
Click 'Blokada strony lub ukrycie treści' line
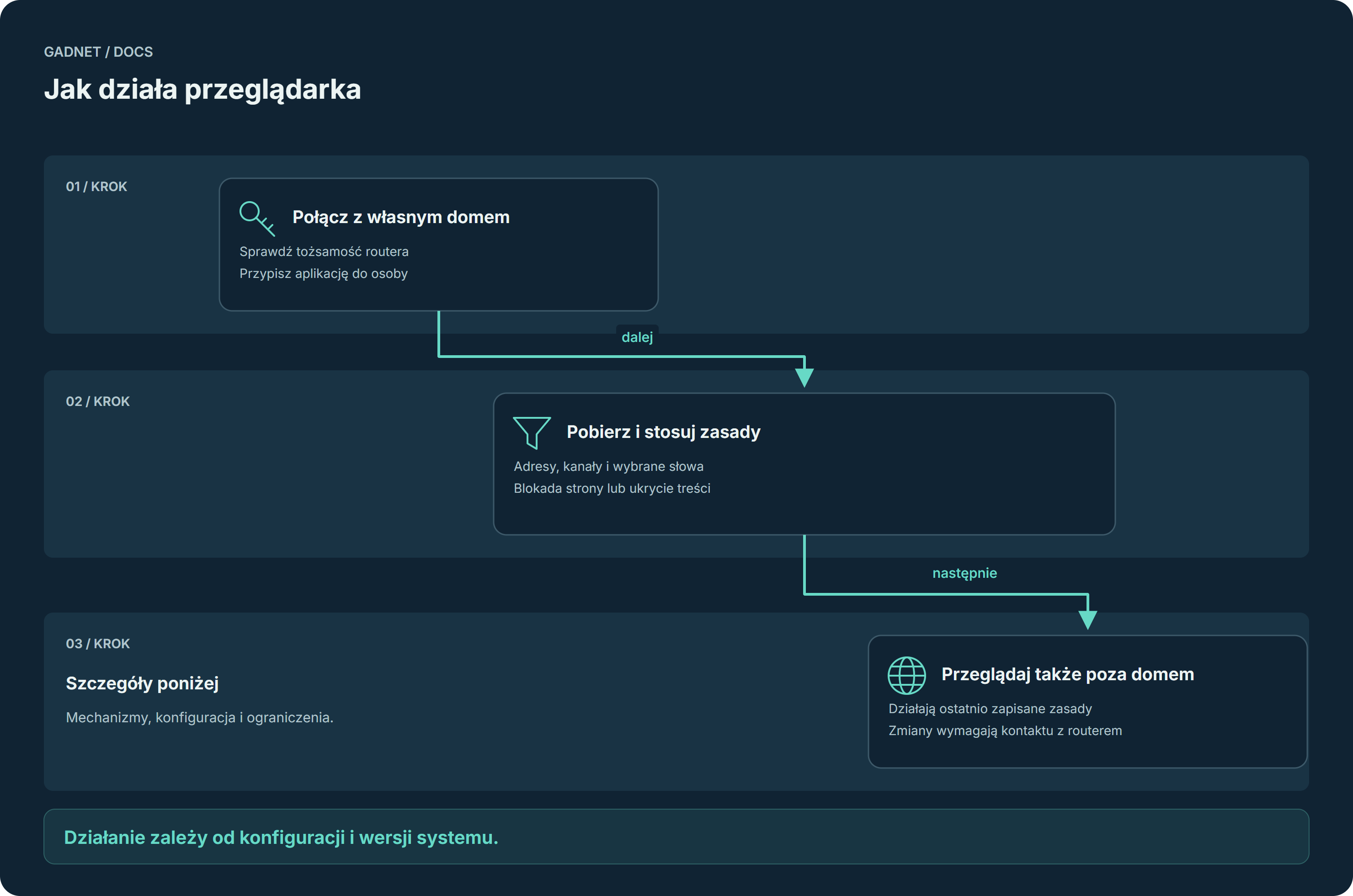click(x=612, y=489)
